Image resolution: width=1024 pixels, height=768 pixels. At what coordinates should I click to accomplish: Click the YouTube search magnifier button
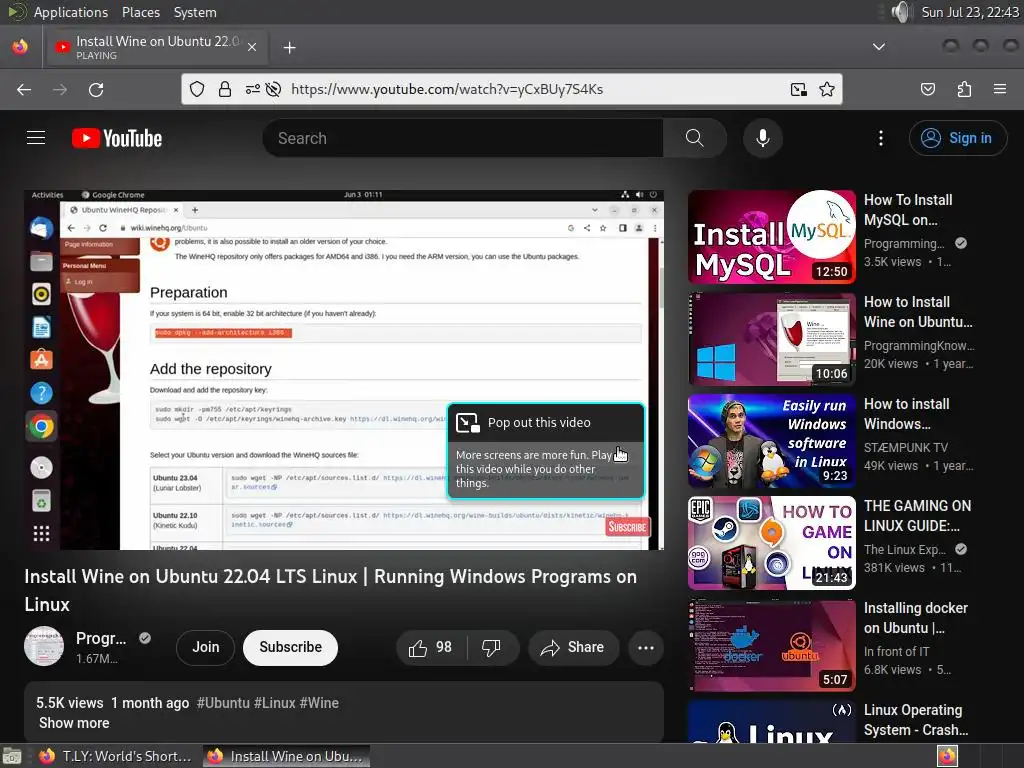pos(694,138)
